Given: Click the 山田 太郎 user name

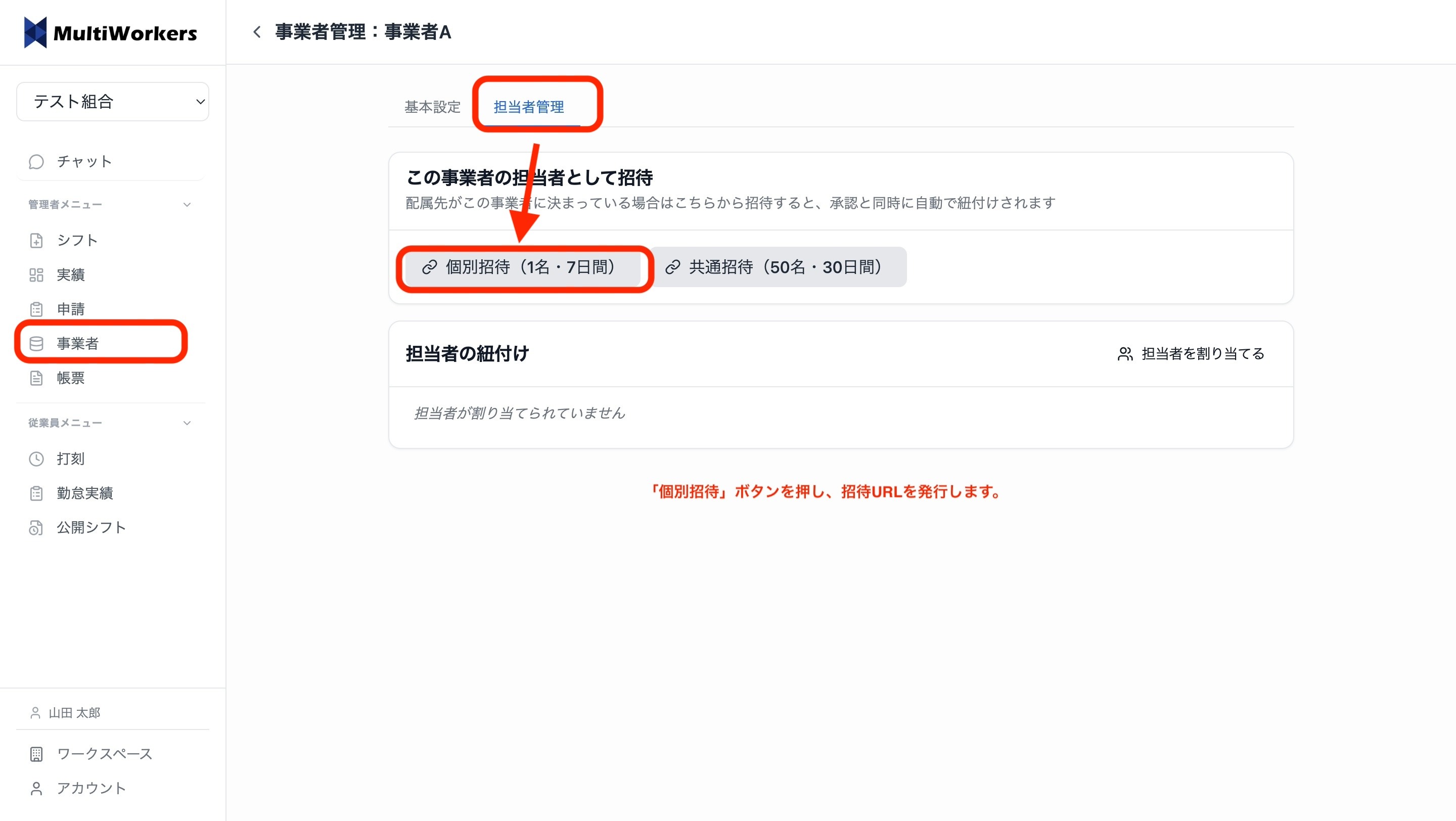Looking at the screenshot, I should 74,712.
